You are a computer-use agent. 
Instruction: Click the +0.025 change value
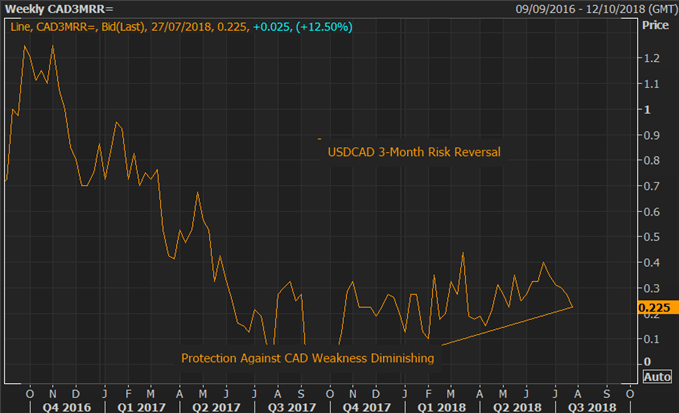coord(271,27)
